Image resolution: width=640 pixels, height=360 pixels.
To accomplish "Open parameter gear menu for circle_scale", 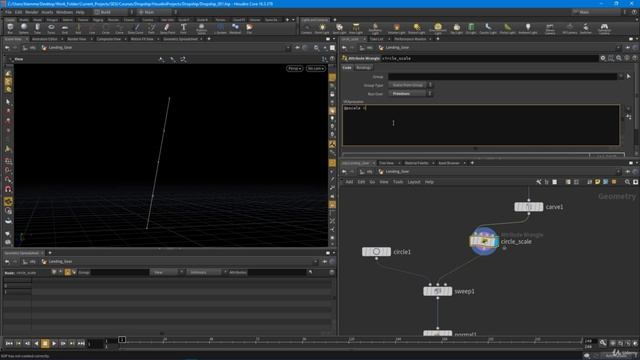I will click(x=603, y=58).
